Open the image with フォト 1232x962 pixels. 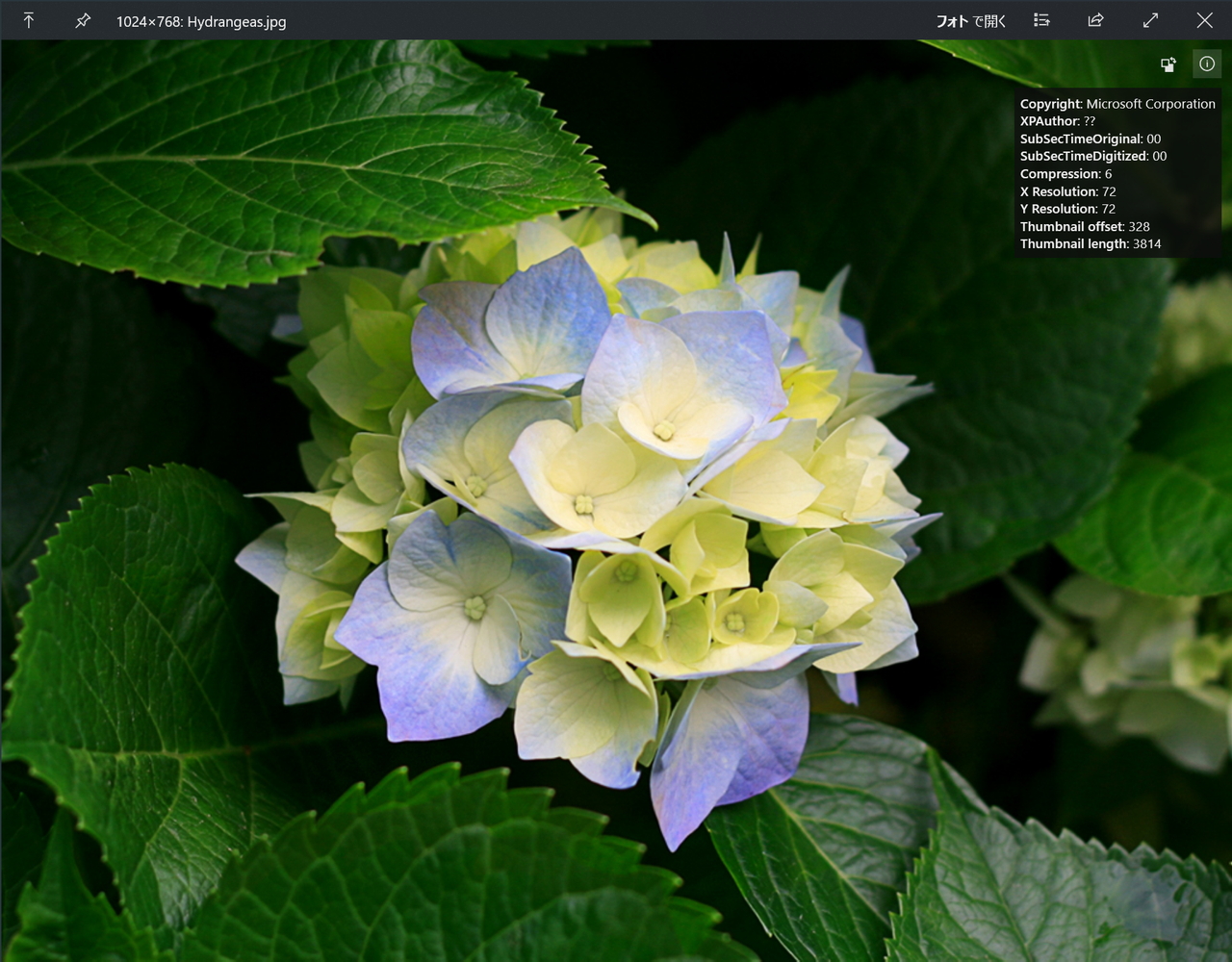[x=971, y=20]
